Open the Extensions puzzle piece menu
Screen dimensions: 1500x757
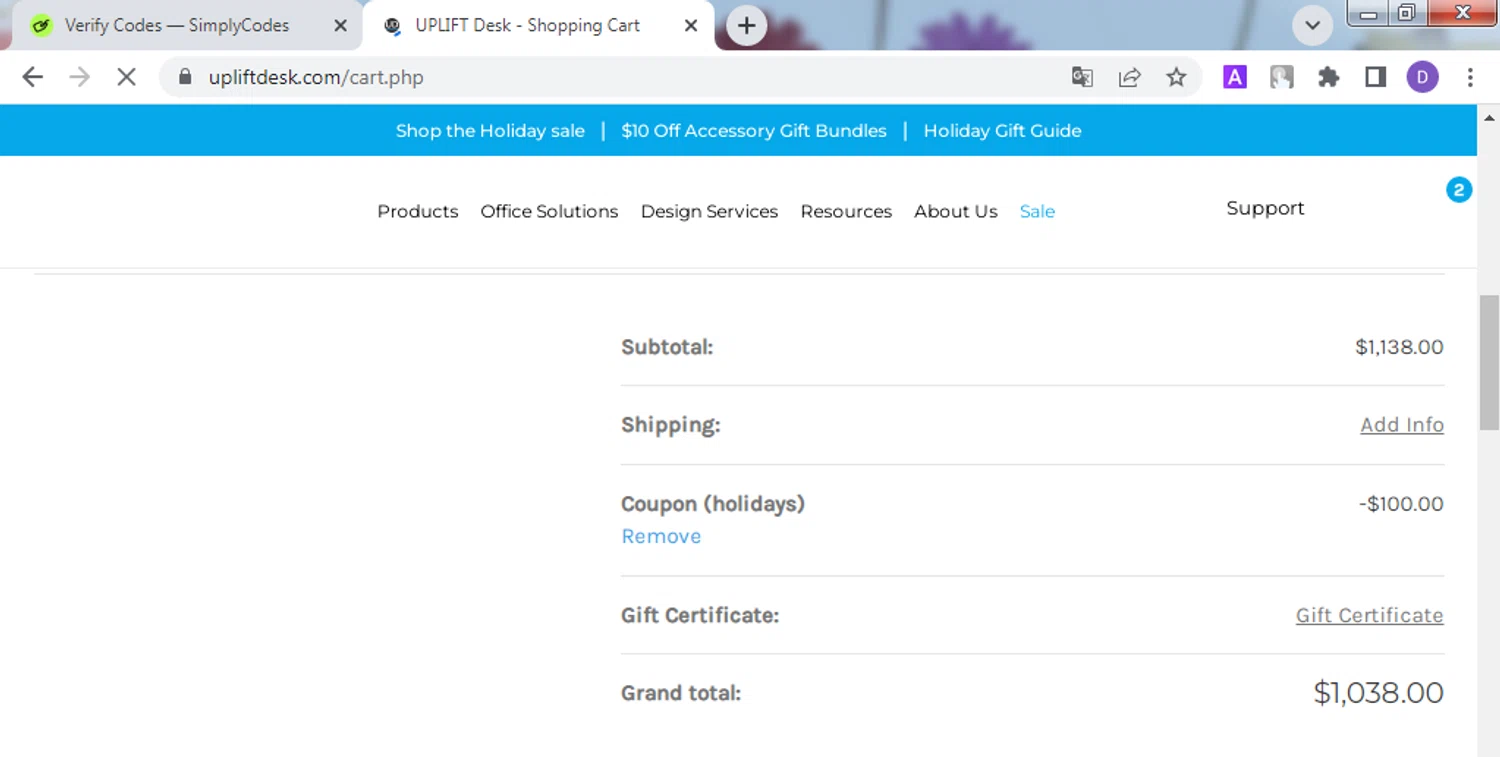click(1329, 77)
